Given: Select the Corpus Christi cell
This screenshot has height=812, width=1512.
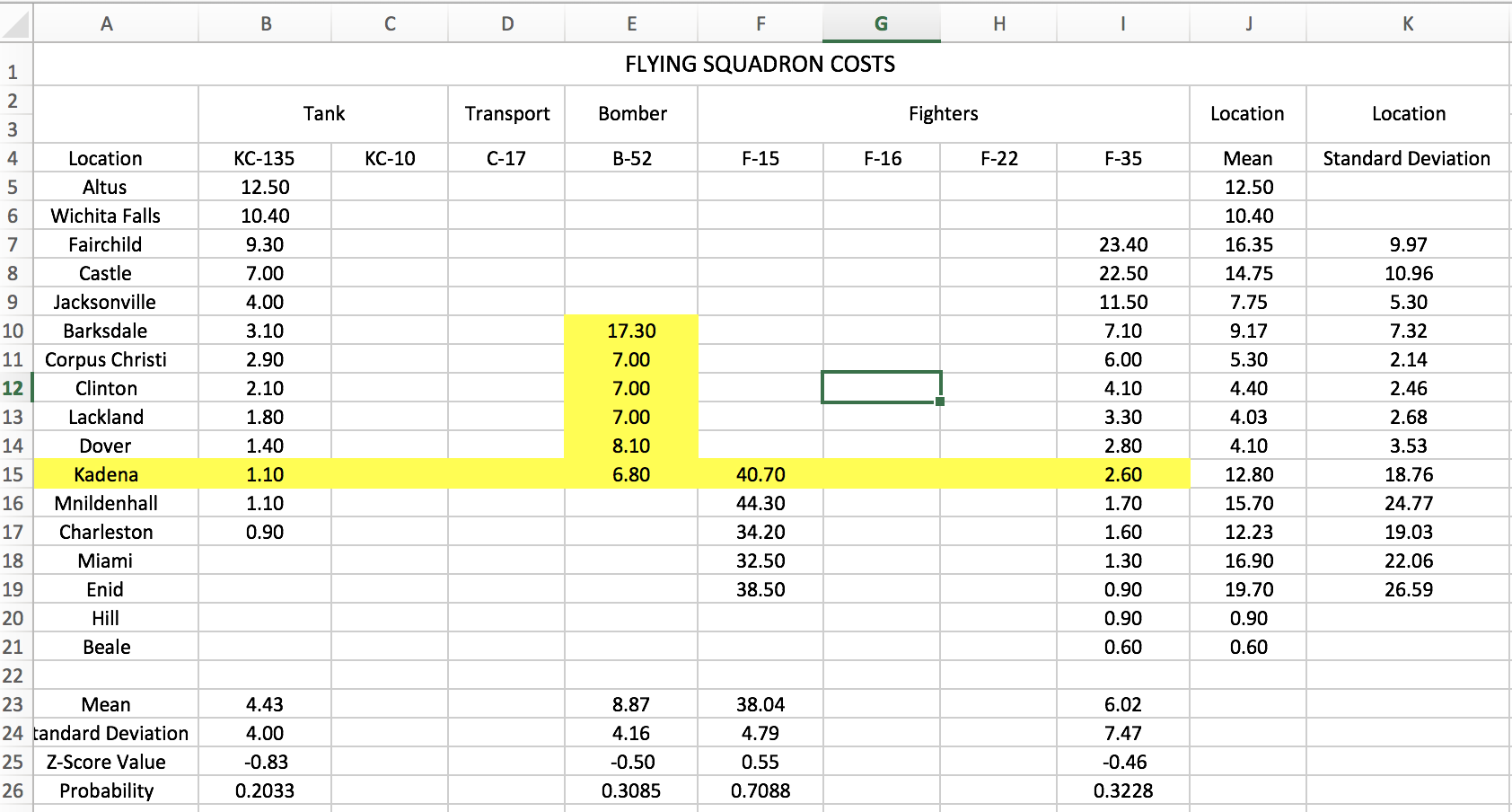Looking at the screenshot, I should (x=116, y=359).
